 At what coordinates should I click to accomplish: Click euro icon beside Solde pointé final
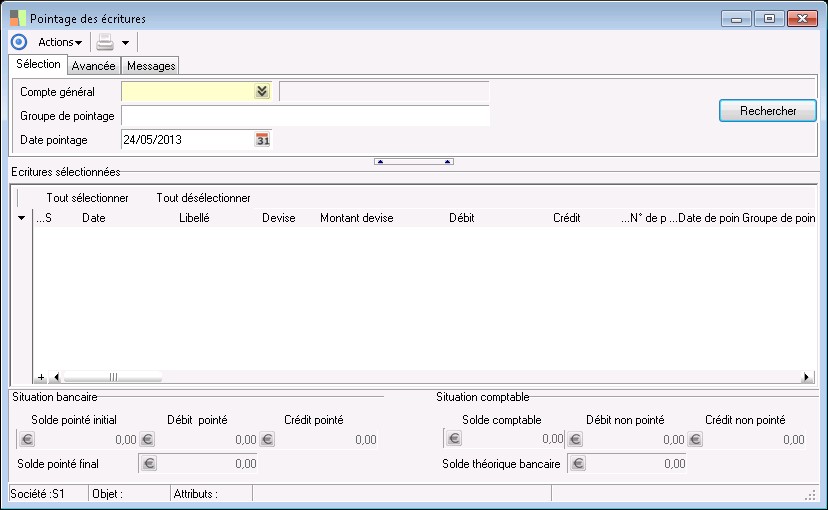pyautogui.click(x=148, y=463)
